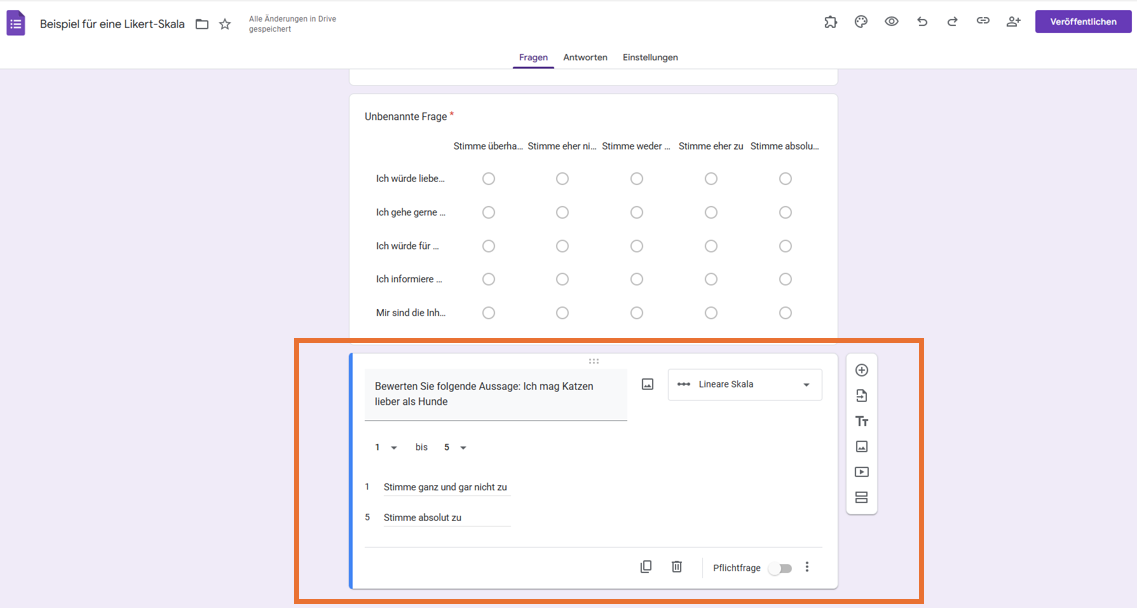Open the scale end value dropdown showing 5
1137x608 pixels.
(x=455, y=448)
